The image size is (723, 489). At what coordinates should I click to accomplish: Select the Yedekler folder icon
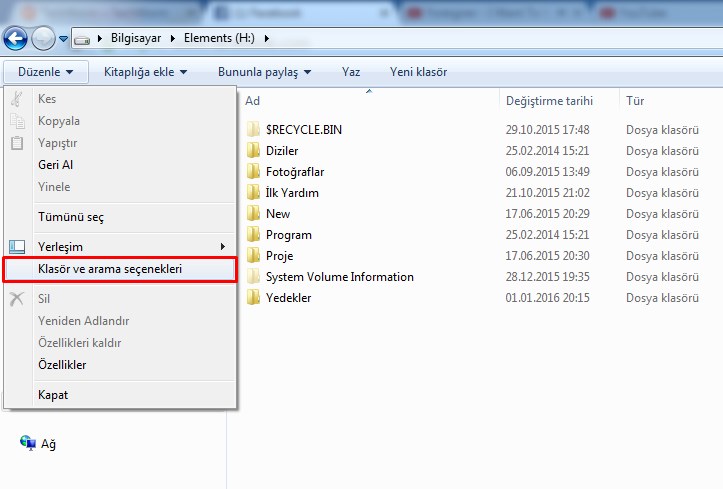point(253,298)
